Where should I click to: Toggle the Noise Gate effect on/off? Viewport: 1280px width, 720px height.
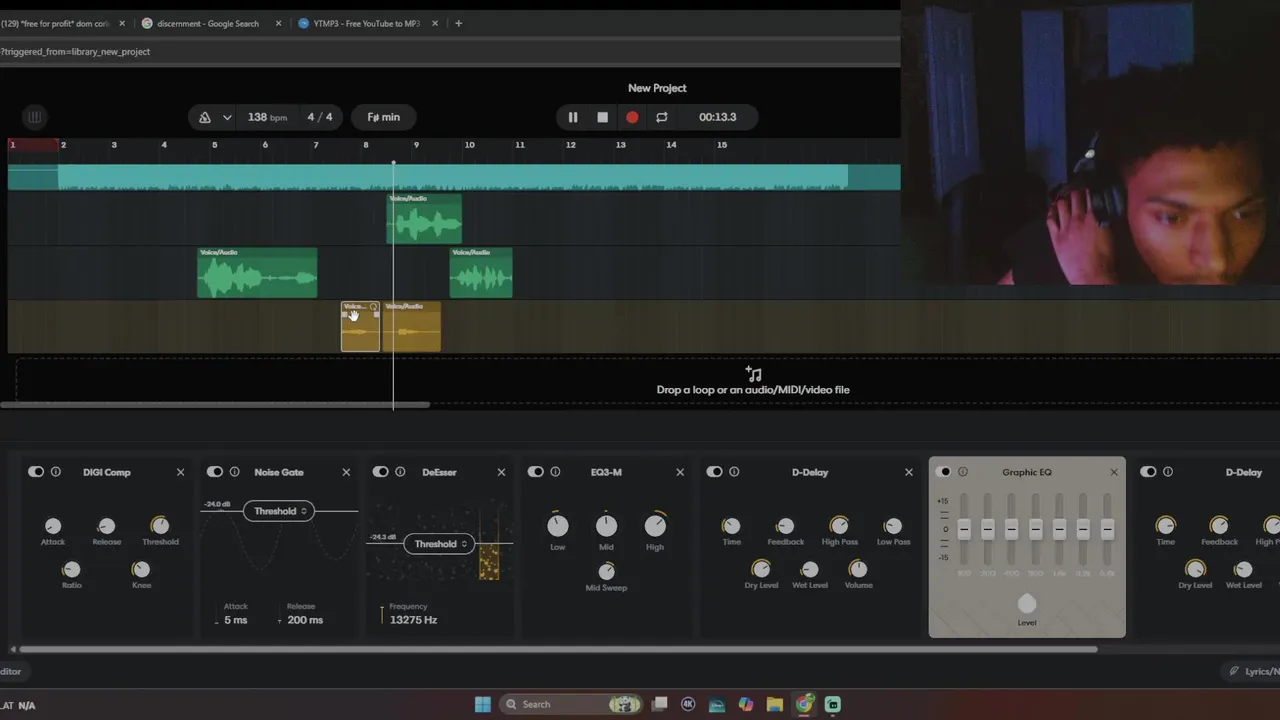214,472
